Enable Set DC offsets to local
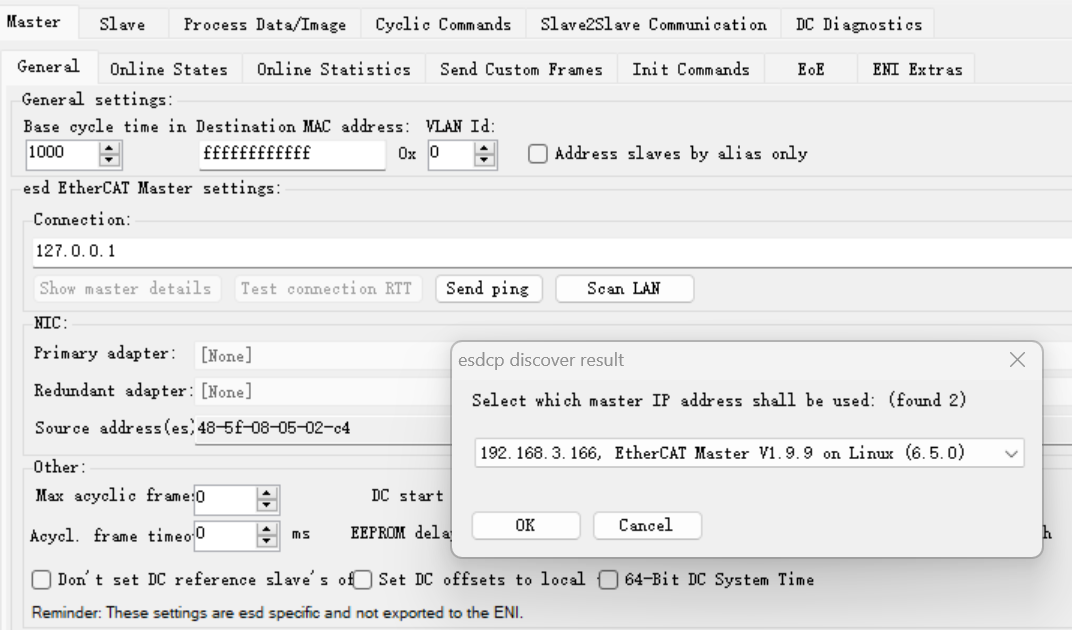This screenshot has width=1072, height=630. (x=363, y=580)
